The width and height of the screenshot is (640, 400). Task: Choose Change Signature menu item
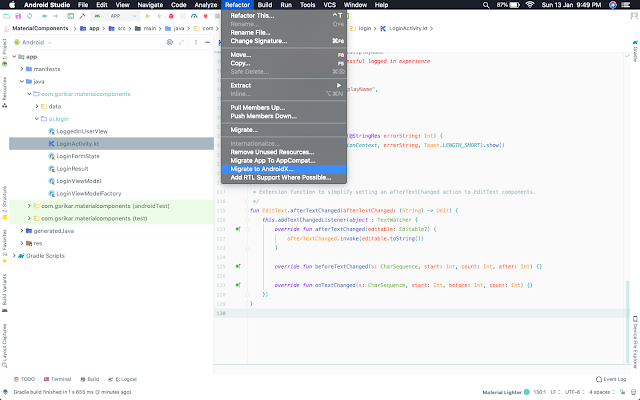click(284, 41)
